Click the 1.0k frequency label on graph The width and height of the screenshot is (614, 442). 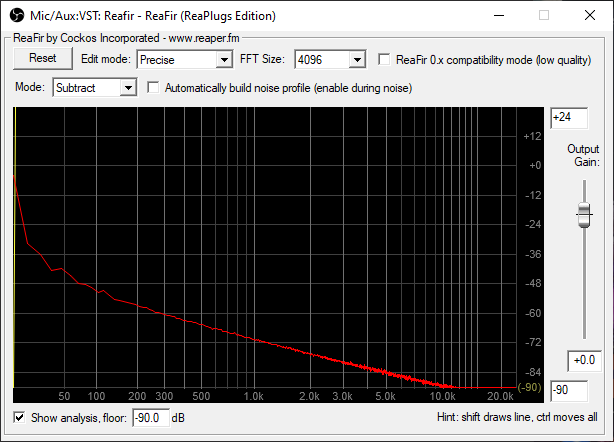(x=253, y=396)
